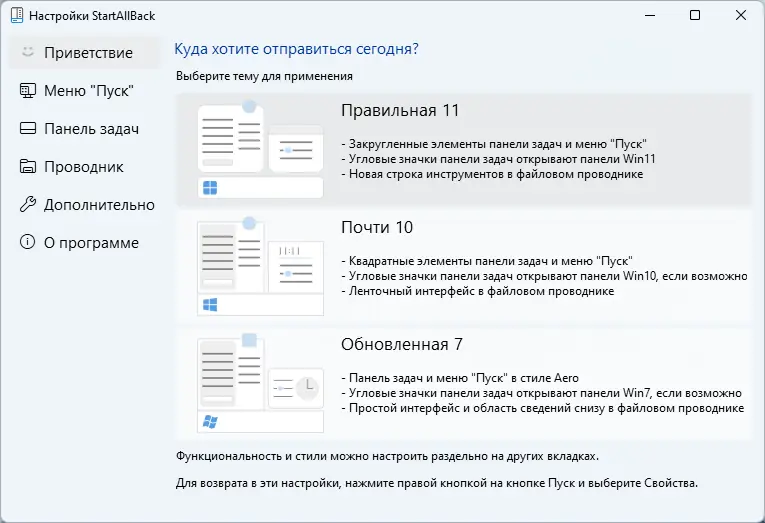Pick the Обновленная 7 theme title
Viewport: 765px width, 523px height.
point(402,344)
